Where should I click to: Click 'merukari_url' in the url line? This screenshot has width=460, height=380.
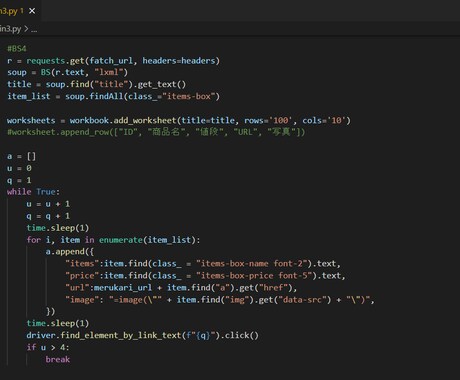pyautogui.click(x=123, y=288)
